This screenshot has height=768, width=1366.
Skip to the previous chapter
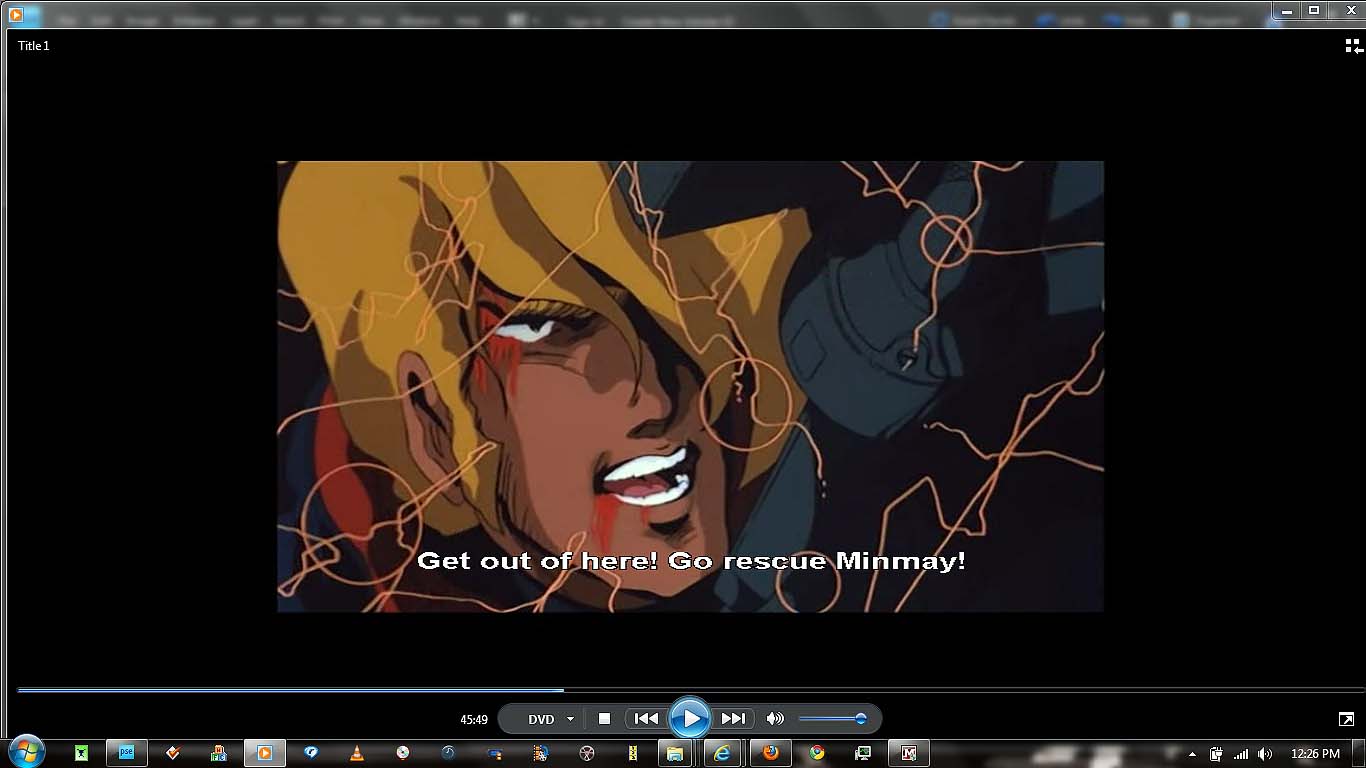pyautogui.click(x=647, y=718)
